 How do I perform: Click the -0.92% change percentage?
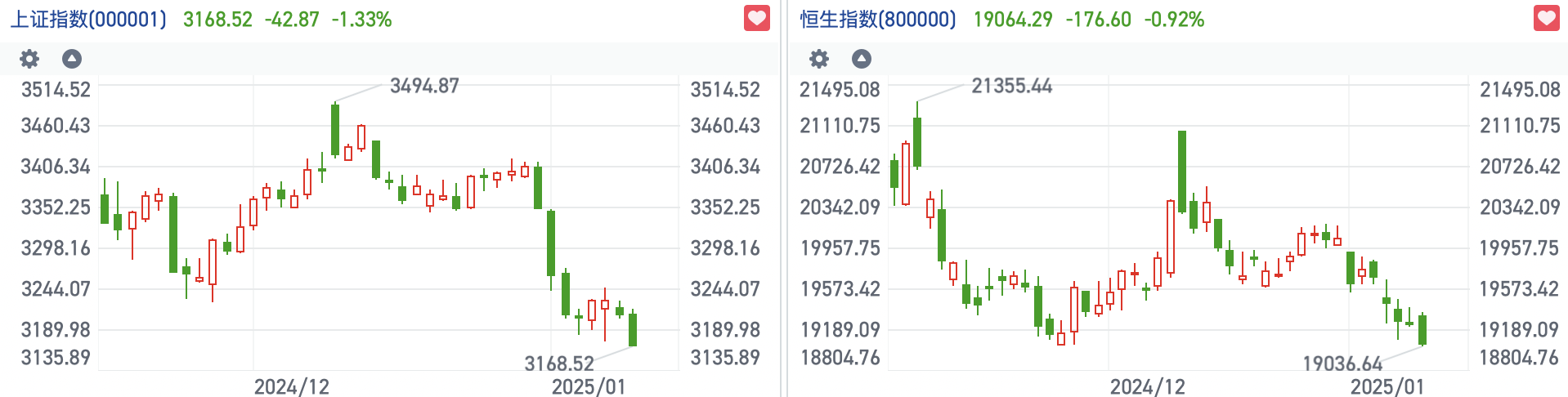[x=1174, y=20]
